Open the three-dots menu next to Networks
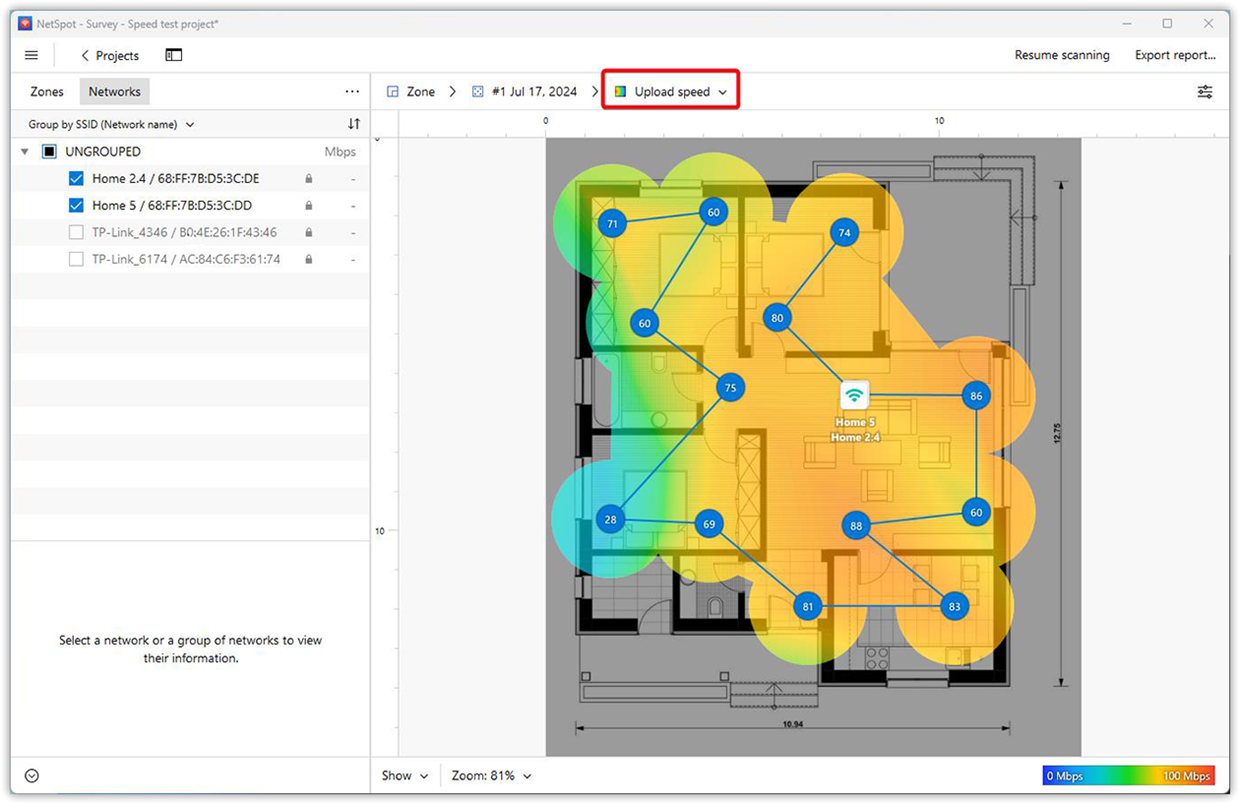Screen dimensions: 1240x804 tap(352, 91)
